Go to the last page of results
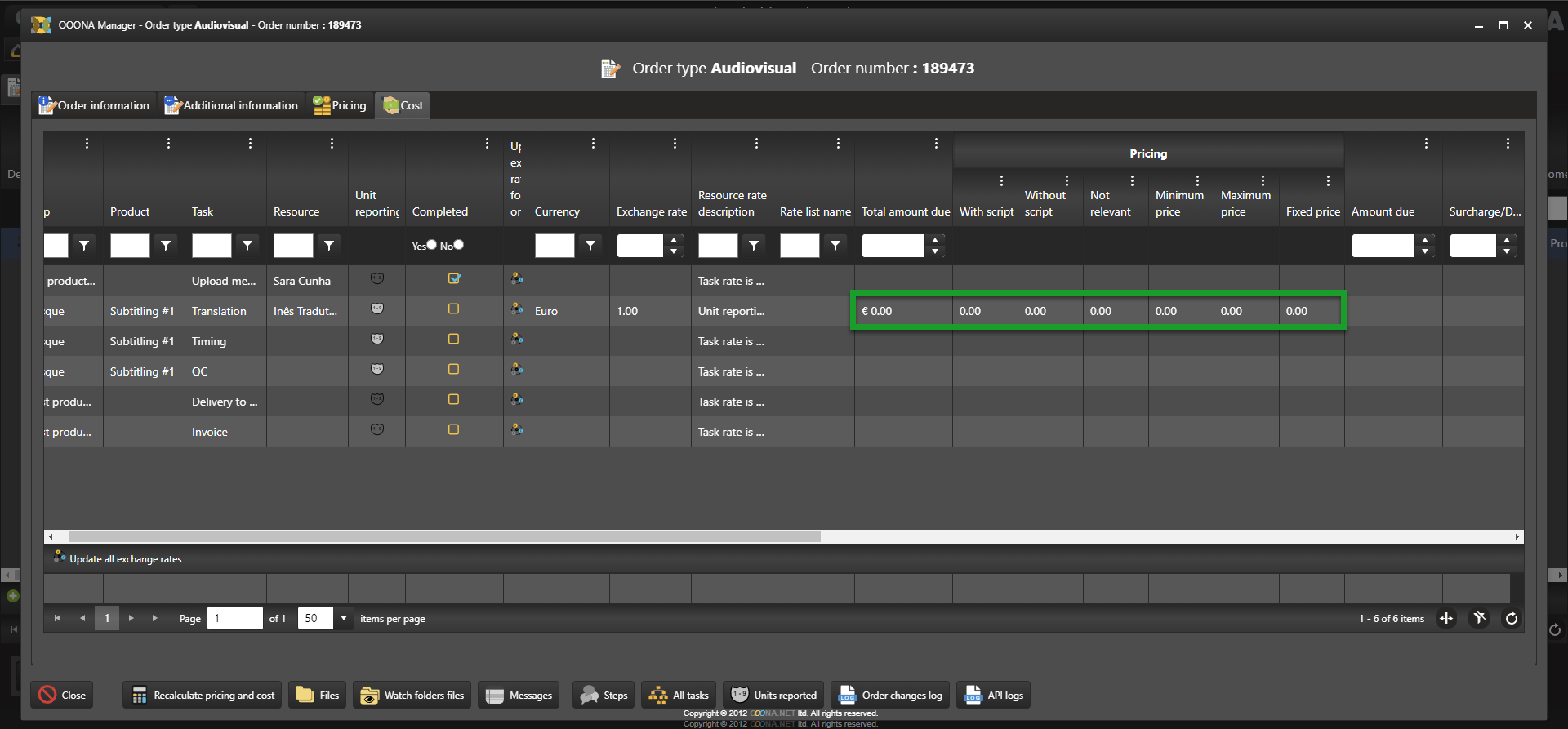The height and width of the screenshot is (729, 1568). (x=155, y=619)
